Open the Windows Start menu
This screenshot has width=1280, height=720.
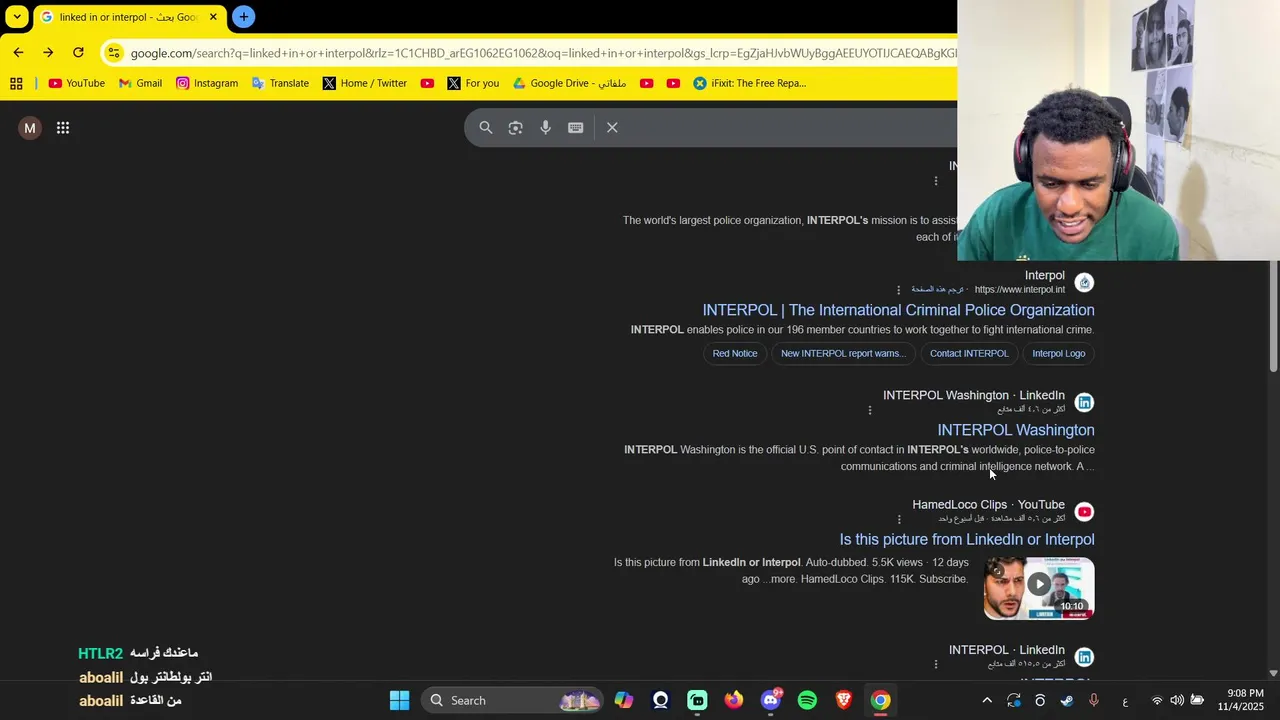[399, 700]
